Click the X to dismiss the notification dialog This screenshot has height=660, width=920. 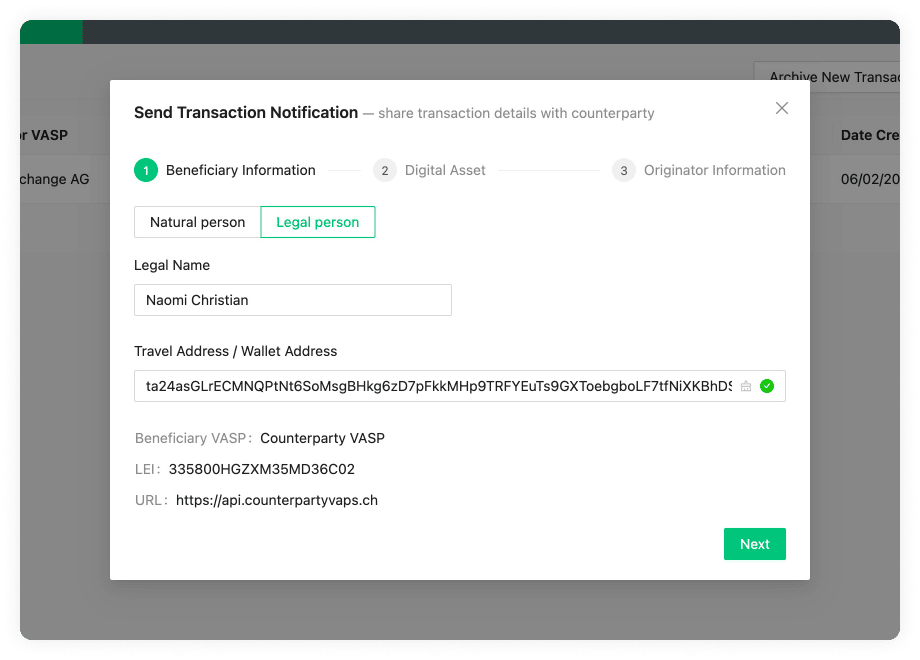point(782,108)
